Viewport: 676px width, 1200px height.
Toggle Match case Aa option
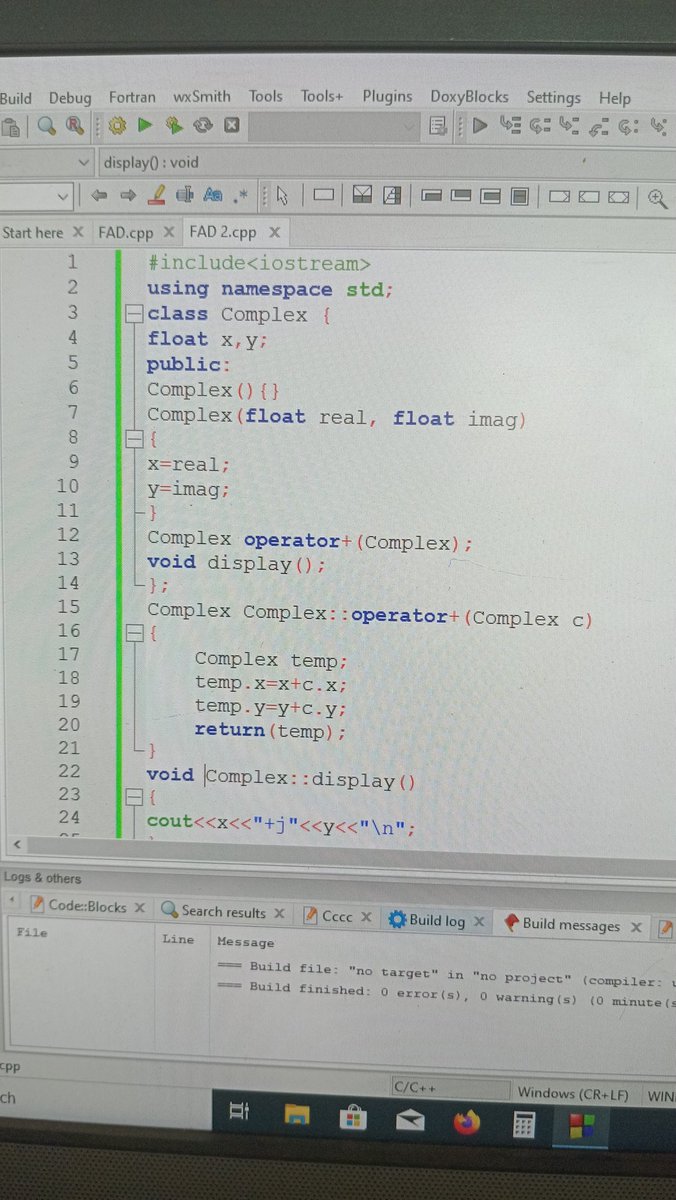pyautogui.click(x=213, y=195)
